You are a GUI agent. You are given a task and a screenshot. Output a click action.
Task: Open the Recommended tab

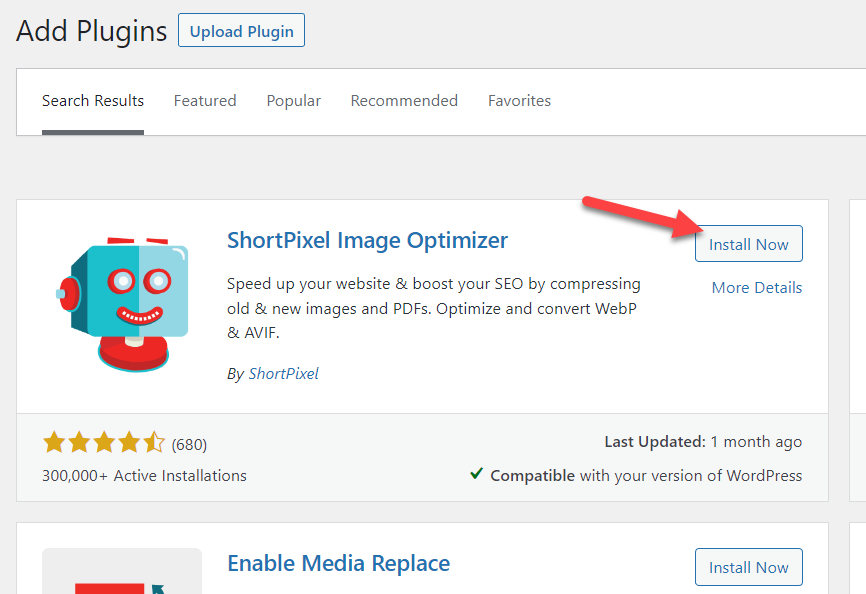click(x=404, y=101)
